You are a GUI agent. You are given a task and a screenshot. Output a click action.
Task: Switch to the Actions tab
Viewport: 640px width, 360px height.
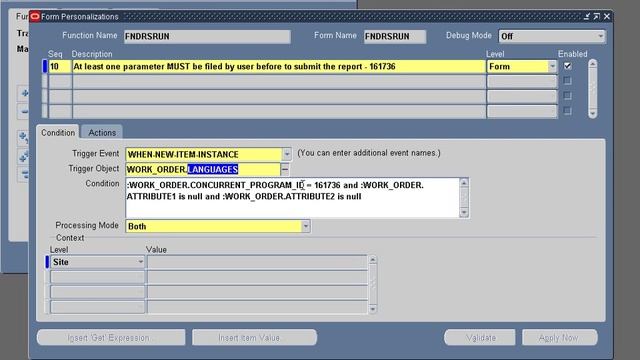[x=102, y=133]
